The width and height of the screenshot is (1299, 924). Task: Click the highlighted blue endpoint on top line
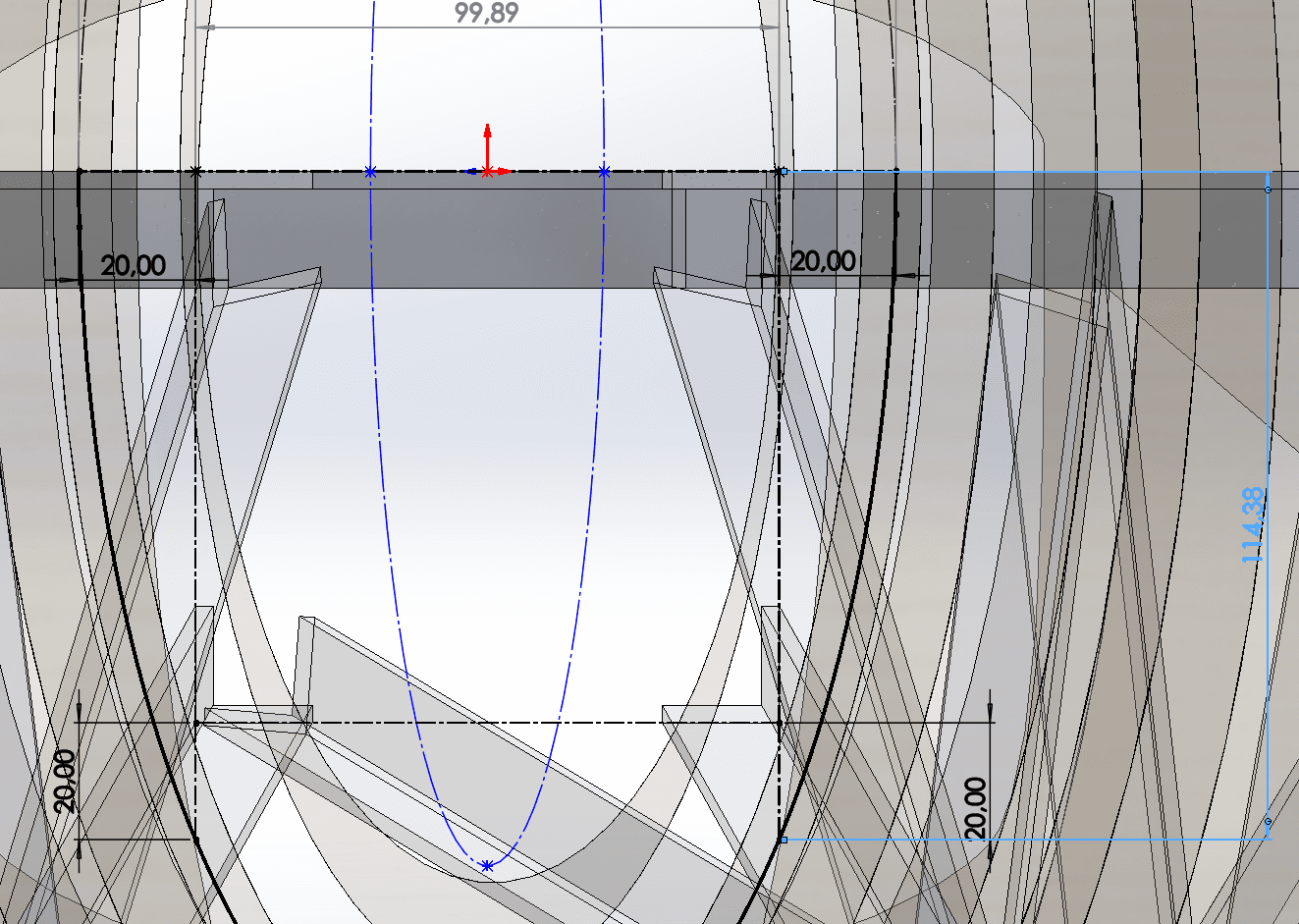pos(783,172)
